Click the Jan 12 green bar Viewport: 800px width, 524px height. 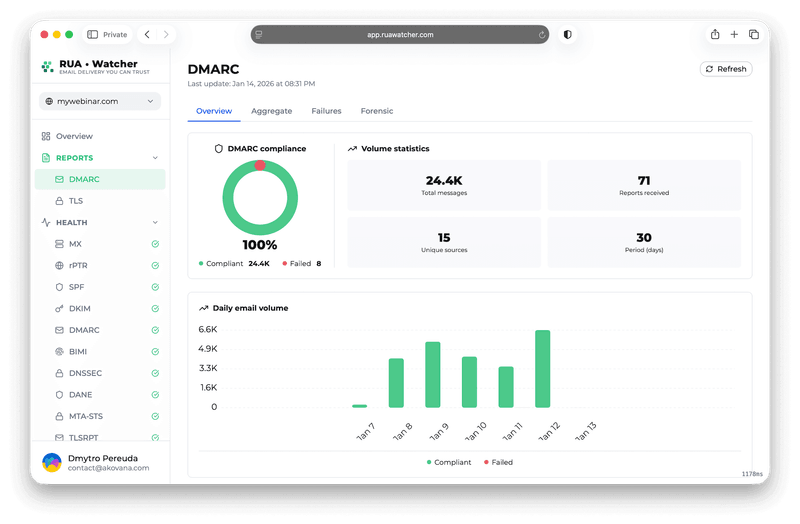pos(542,368)
